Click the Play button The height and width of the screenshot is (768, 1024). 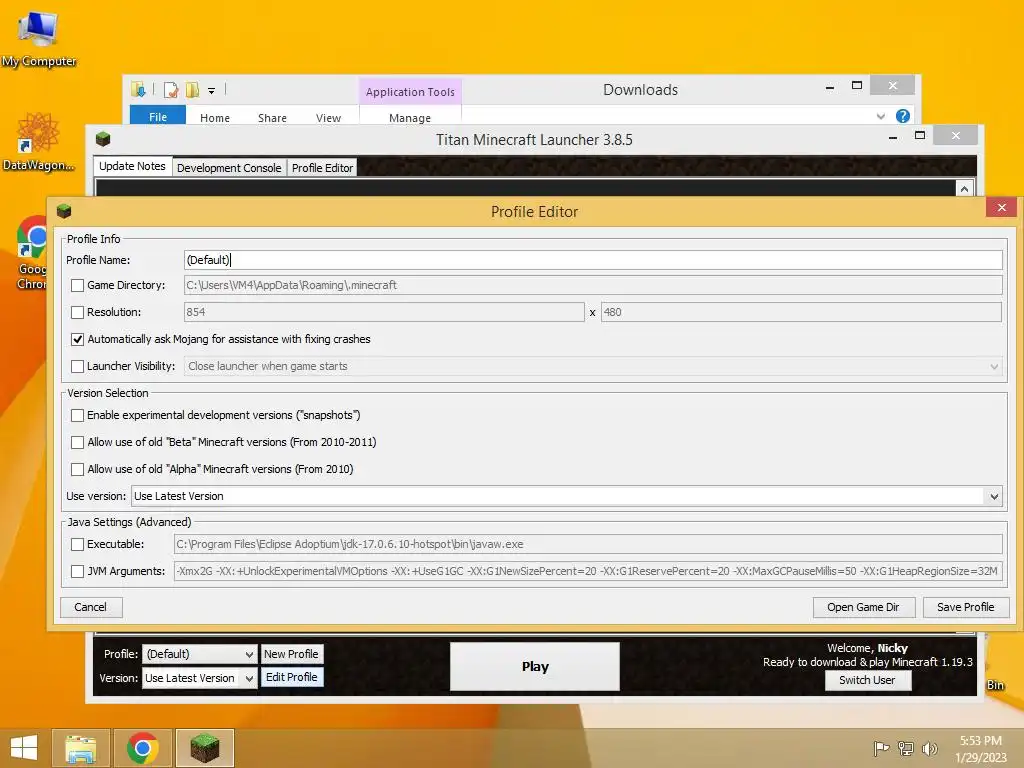(535, 666)
